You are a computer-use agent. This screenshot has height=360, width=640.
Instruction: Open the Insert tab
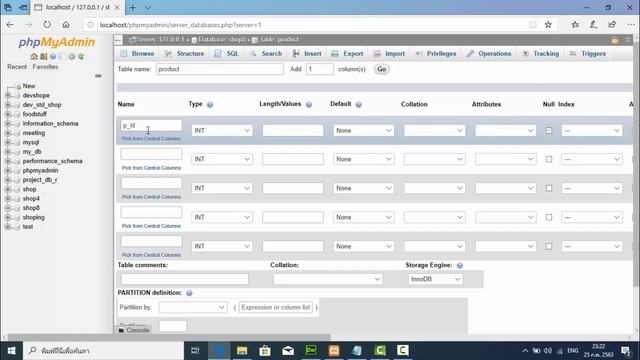pyautogui.click(x=307, y=53)
